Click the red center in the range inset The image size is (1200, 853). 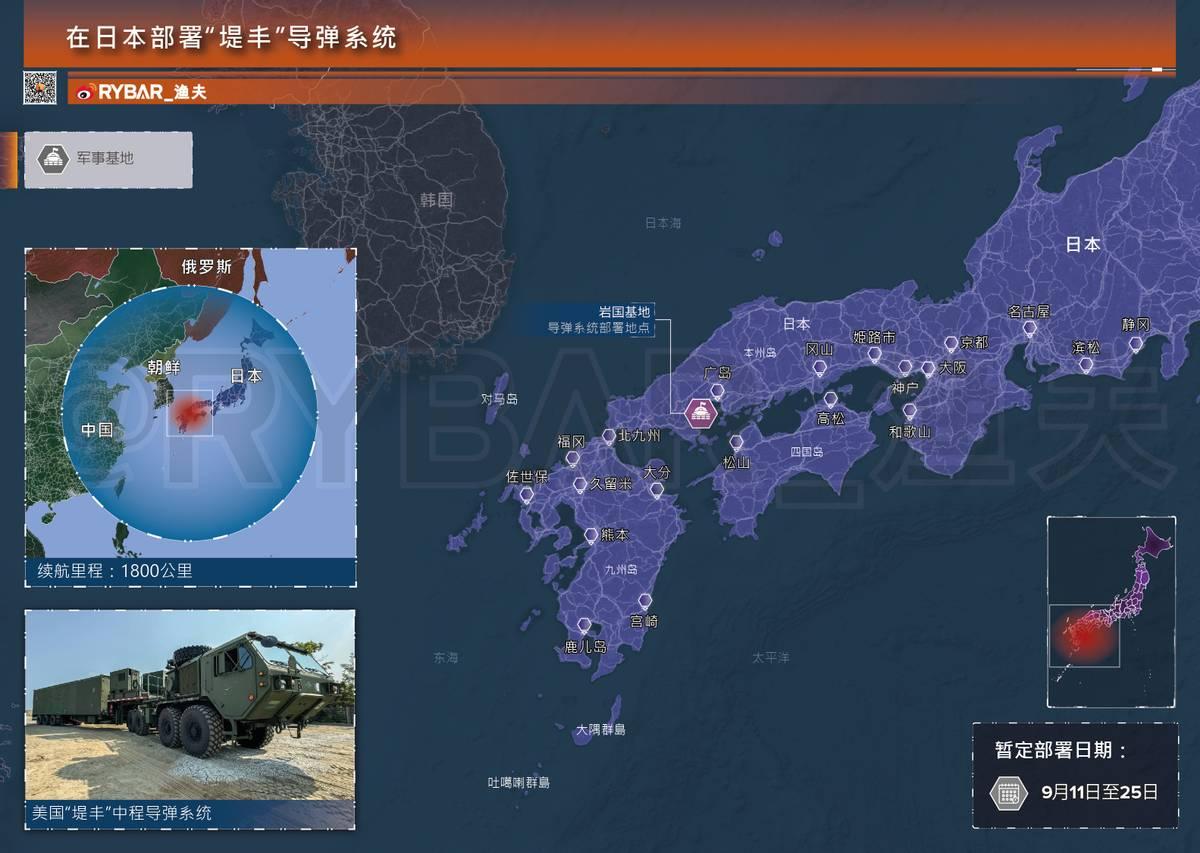click(188, 414)
